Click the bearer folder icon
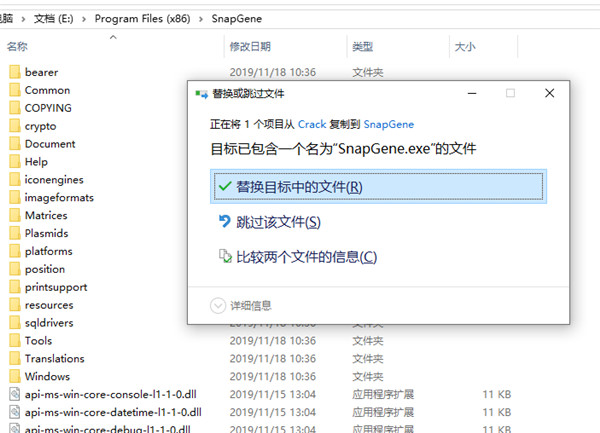 click(15, 72)
